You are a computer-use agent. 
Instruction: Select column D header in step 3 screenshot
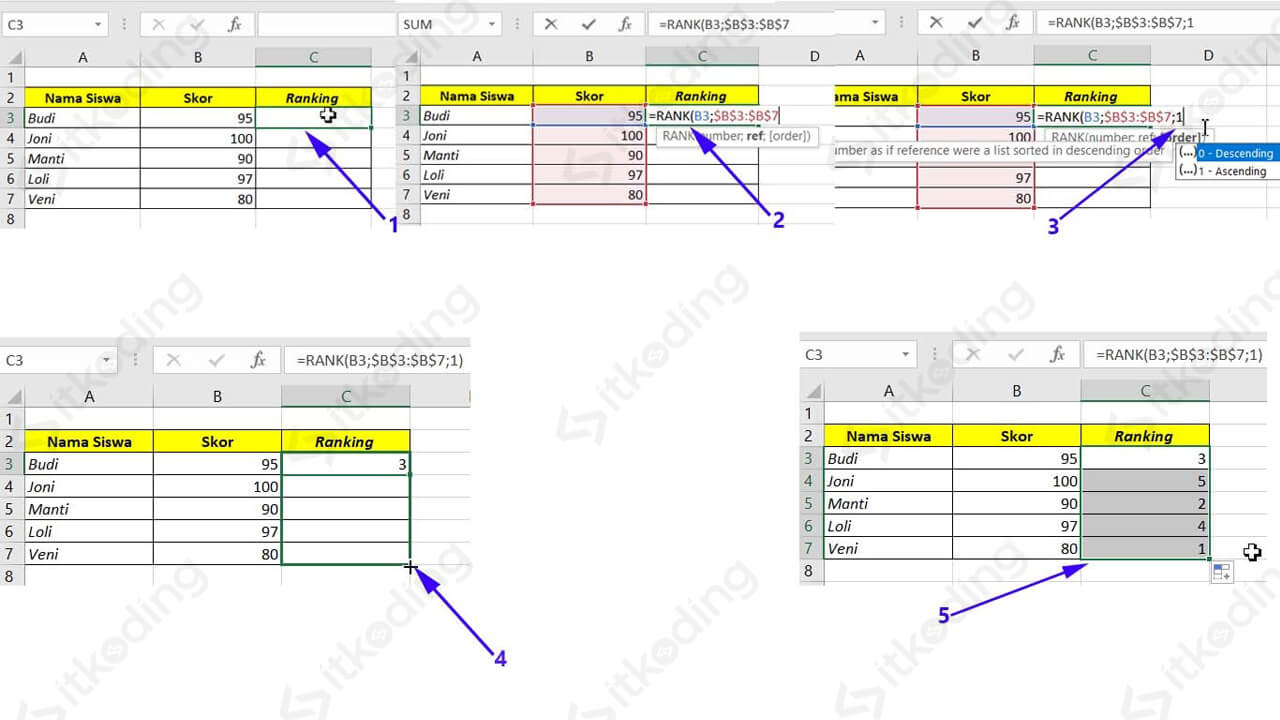[1208, 56]
